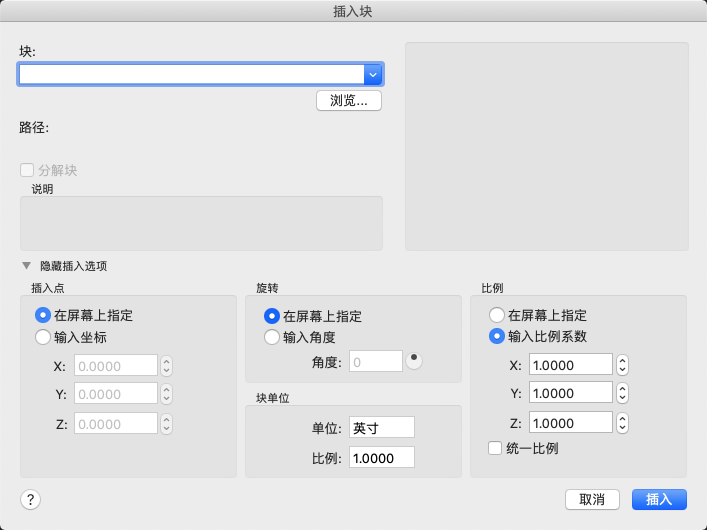Image resolution: width=707 pixels, height=530 pixels.
Task: Select 输入比例系数 radio button
Action: coord(496,336)
